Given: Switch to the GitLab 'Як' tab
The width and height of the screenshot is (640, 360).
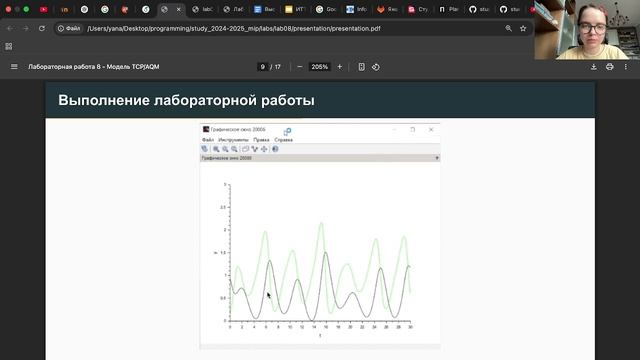Looking at the screenshot, I should click(x=387, y=9).
